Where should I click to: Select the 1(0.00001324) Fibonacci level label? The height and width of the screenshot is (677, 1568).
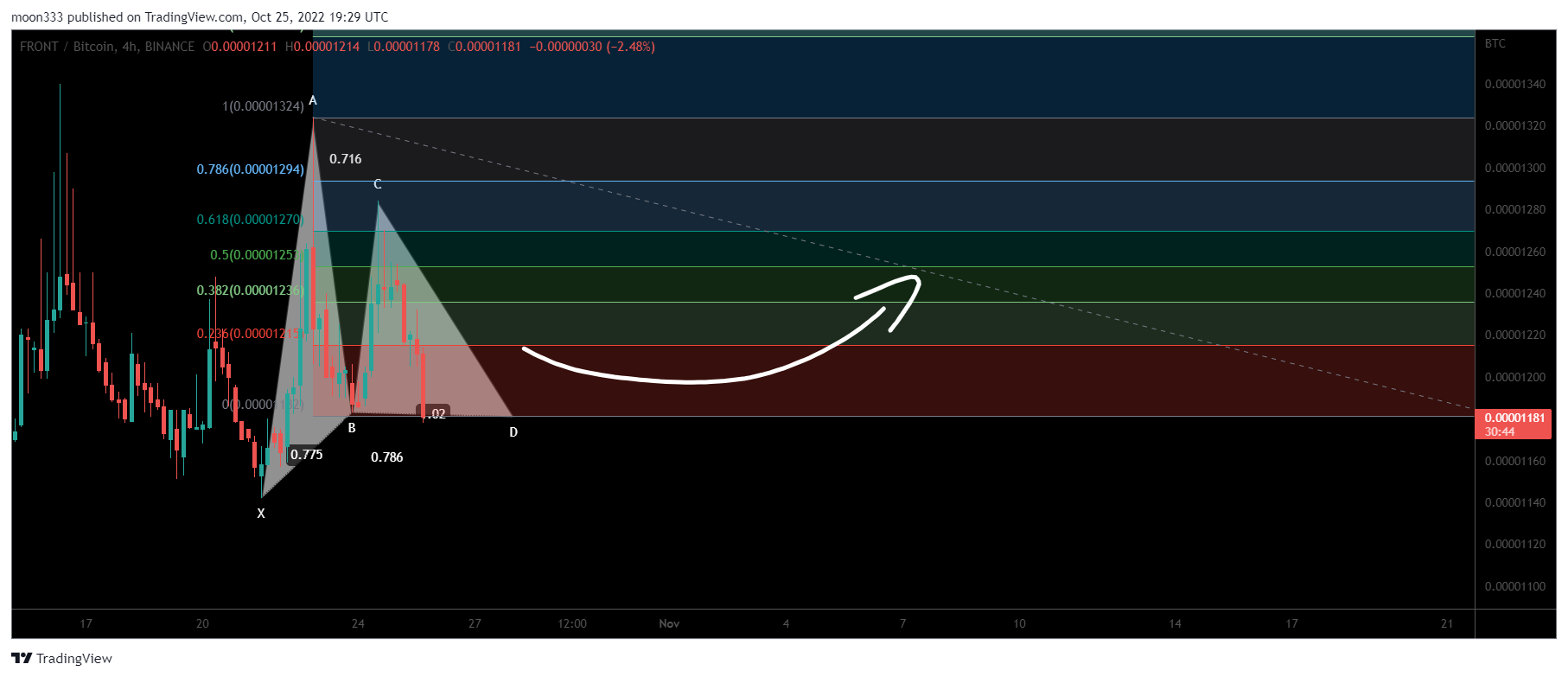263,106
